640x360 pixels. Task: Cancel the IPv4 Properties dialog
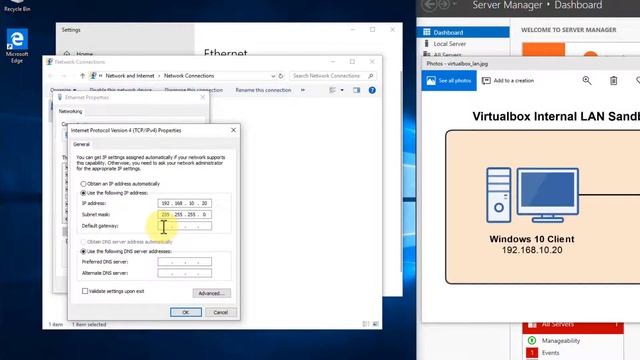pyautogui.click(x=220, y=312)
